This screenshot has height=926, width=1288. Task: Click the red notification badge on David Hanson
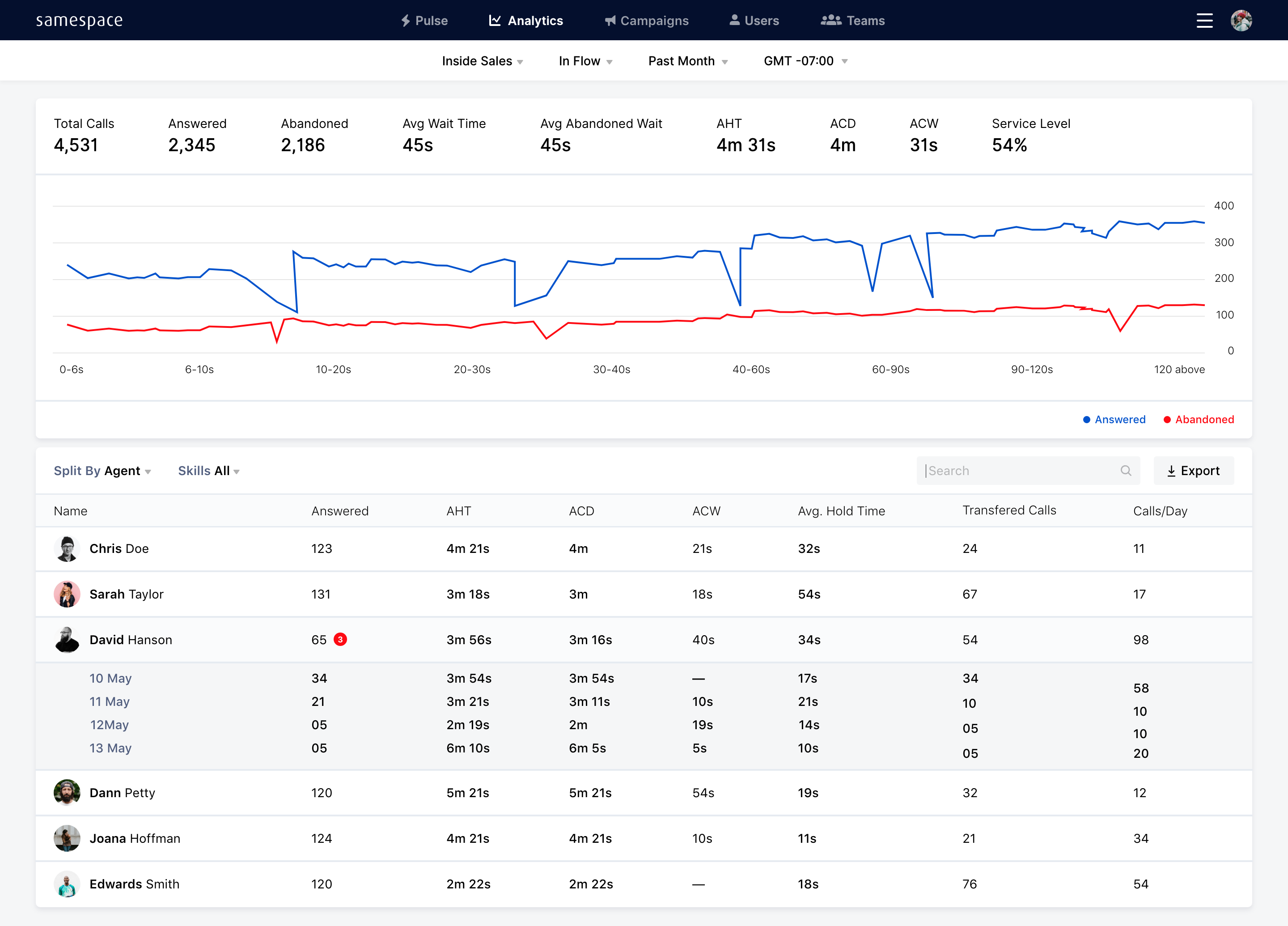click(340, 640)
